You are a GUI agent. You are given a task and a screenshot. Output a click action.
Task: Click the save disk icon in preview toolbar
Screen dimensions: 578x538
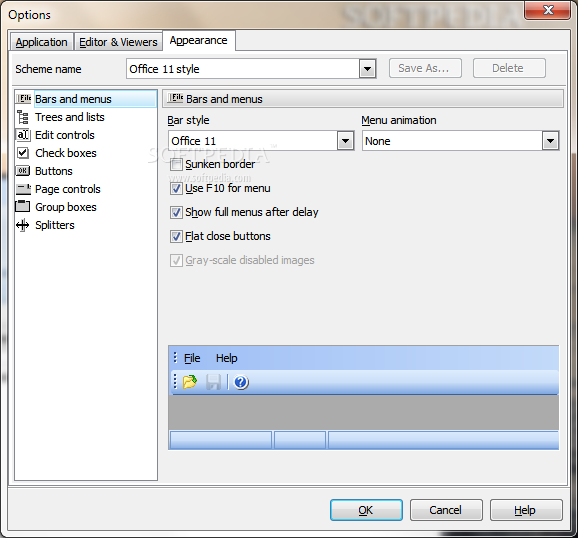pos(213,382)
